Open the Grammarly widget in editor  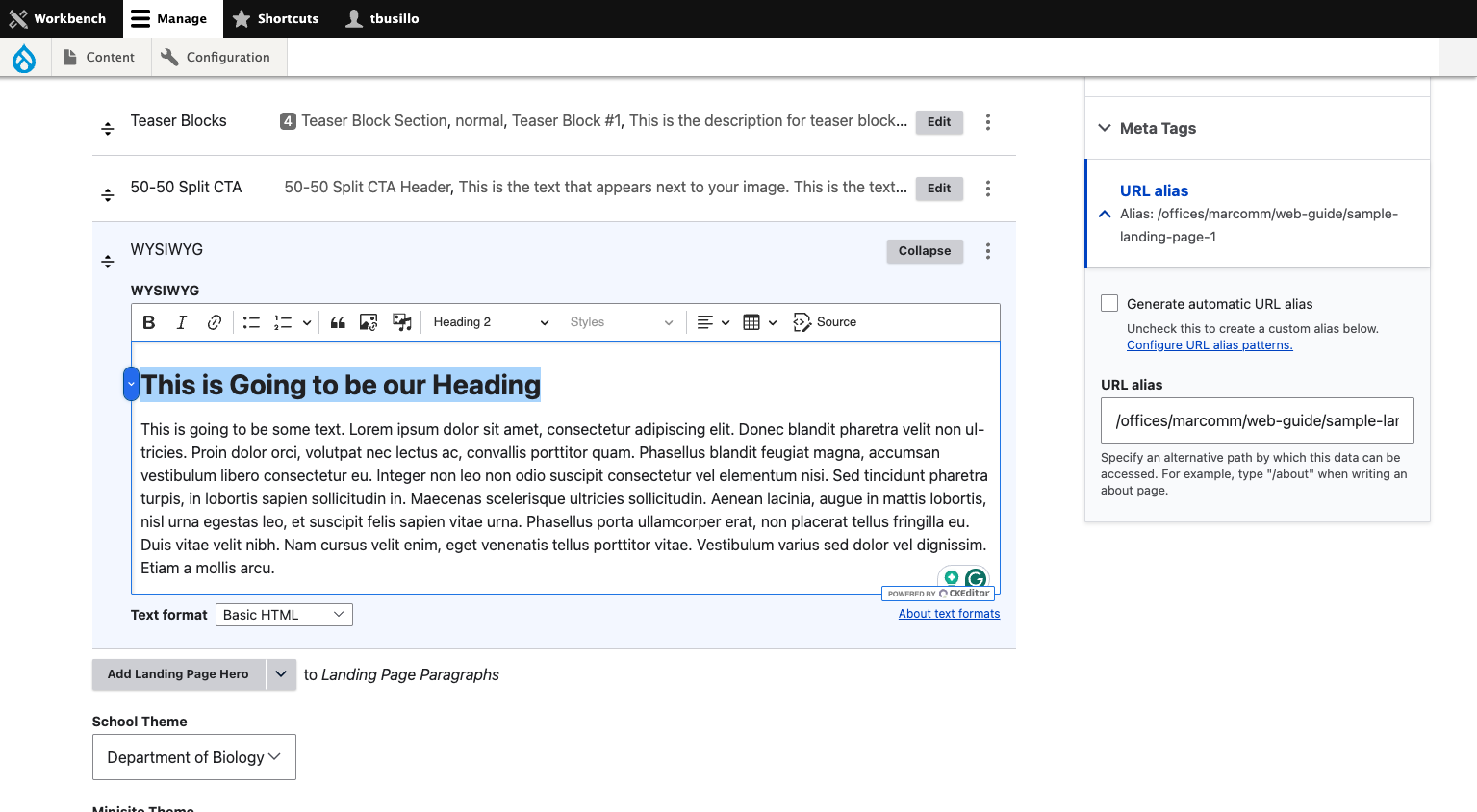(976, 578)
